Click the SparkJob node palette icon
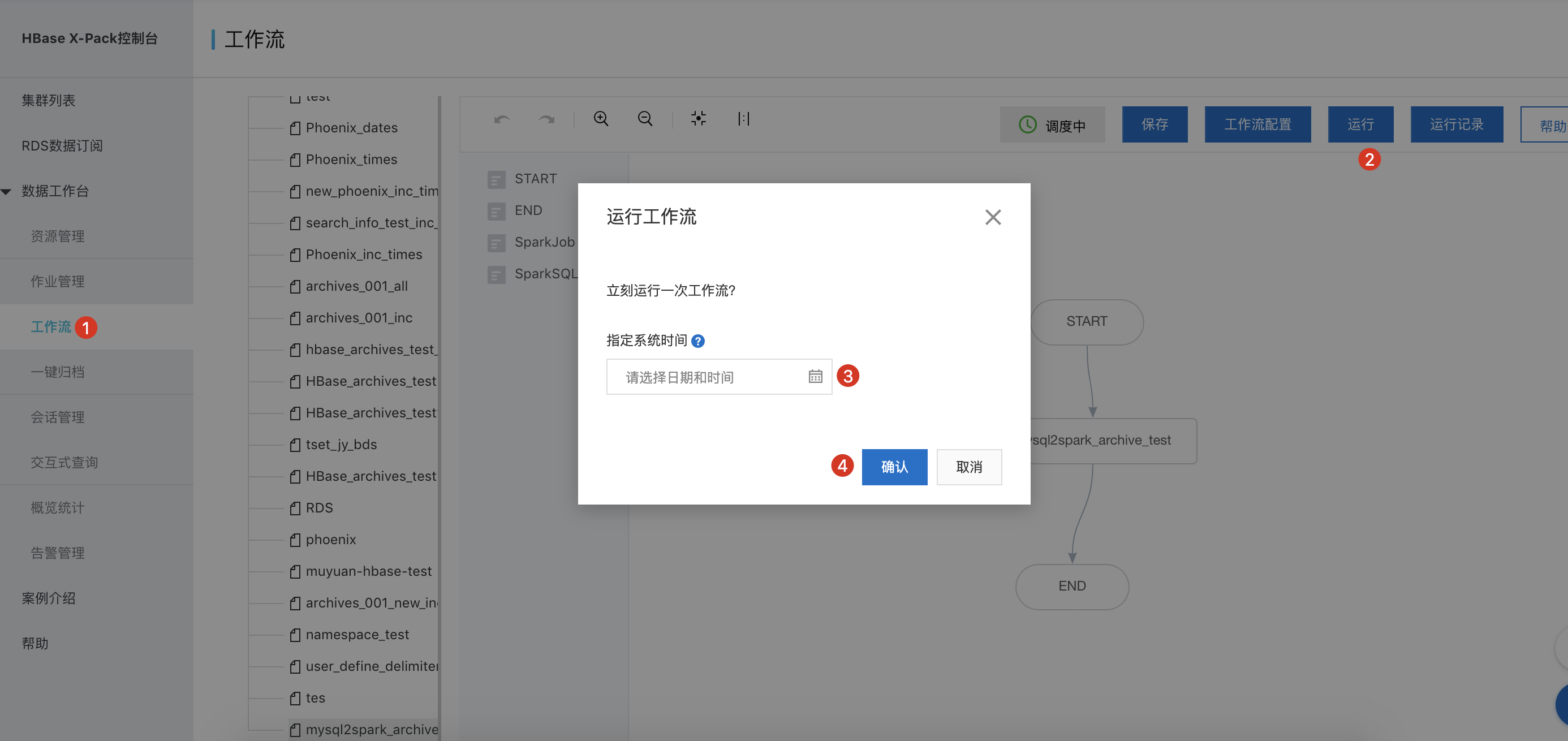The height and width of the screenshot is (741, 1568). point(496,242)
